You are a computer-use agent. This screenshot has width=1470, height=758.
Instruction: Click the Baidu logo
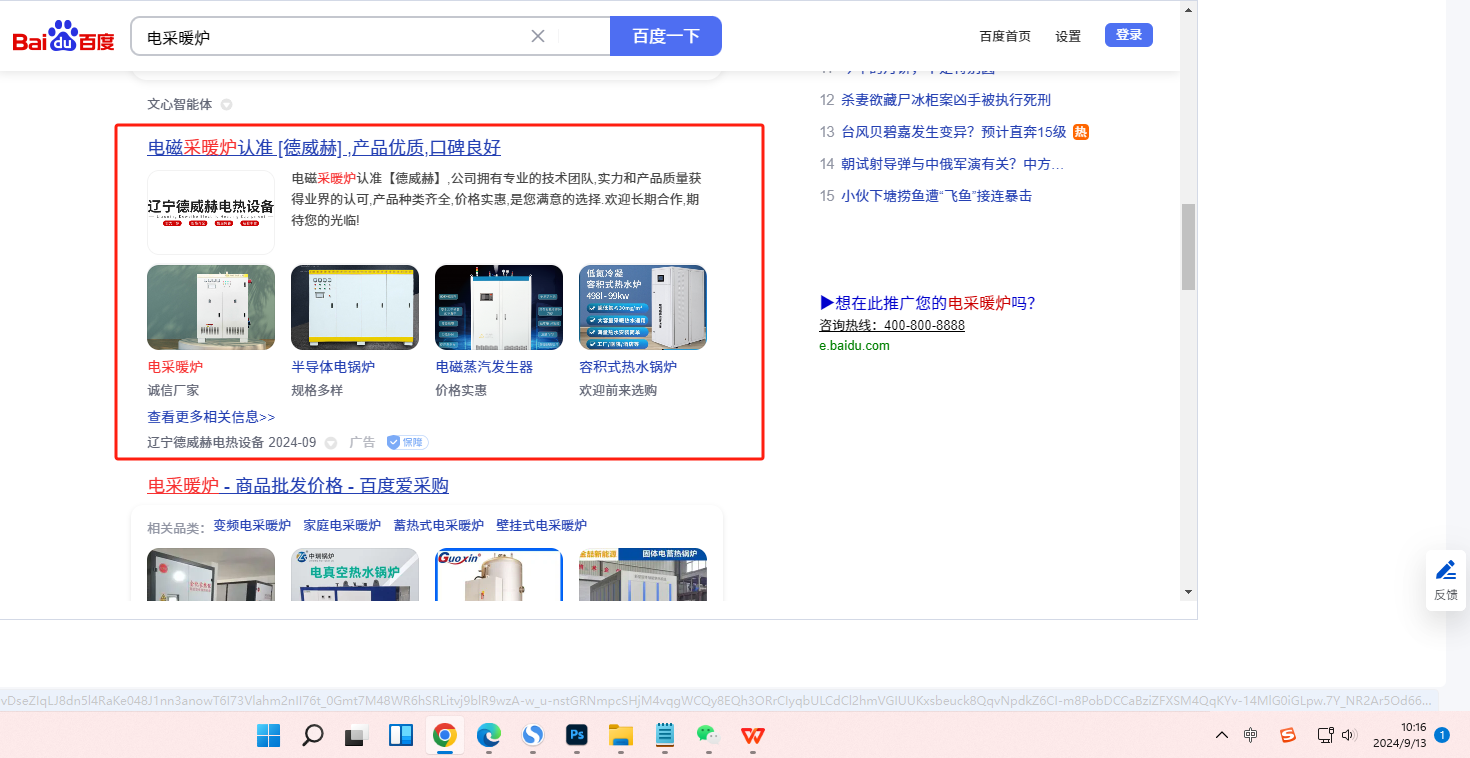(x=63, y=37)
